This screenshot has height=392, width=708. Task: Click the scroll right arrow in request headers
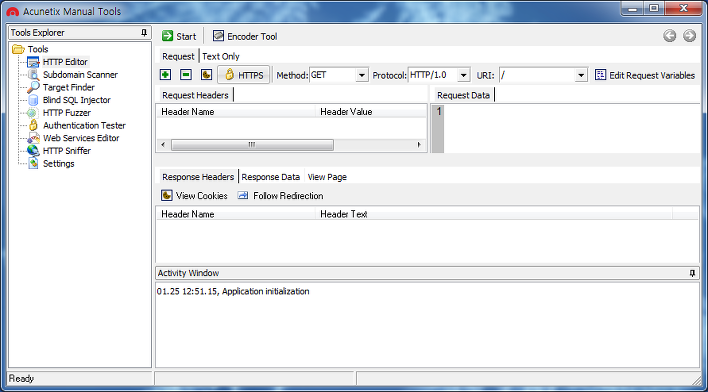pos(419,145)
